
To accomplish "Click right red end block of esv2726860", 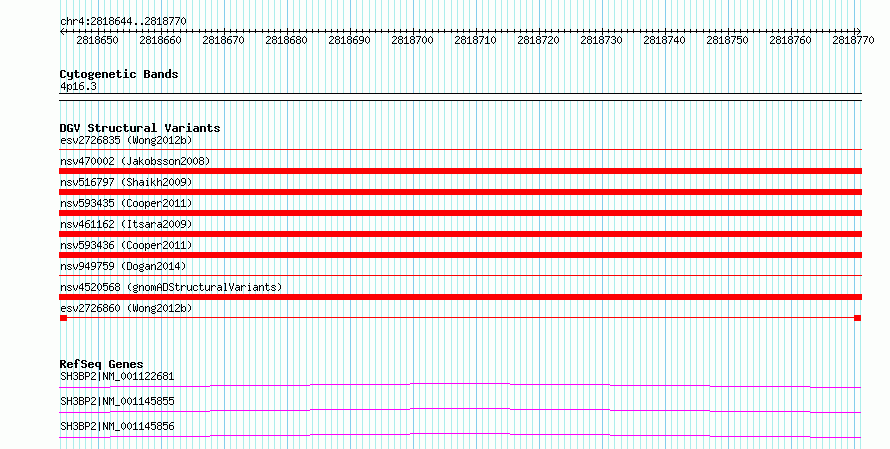I will pos(858,318).
